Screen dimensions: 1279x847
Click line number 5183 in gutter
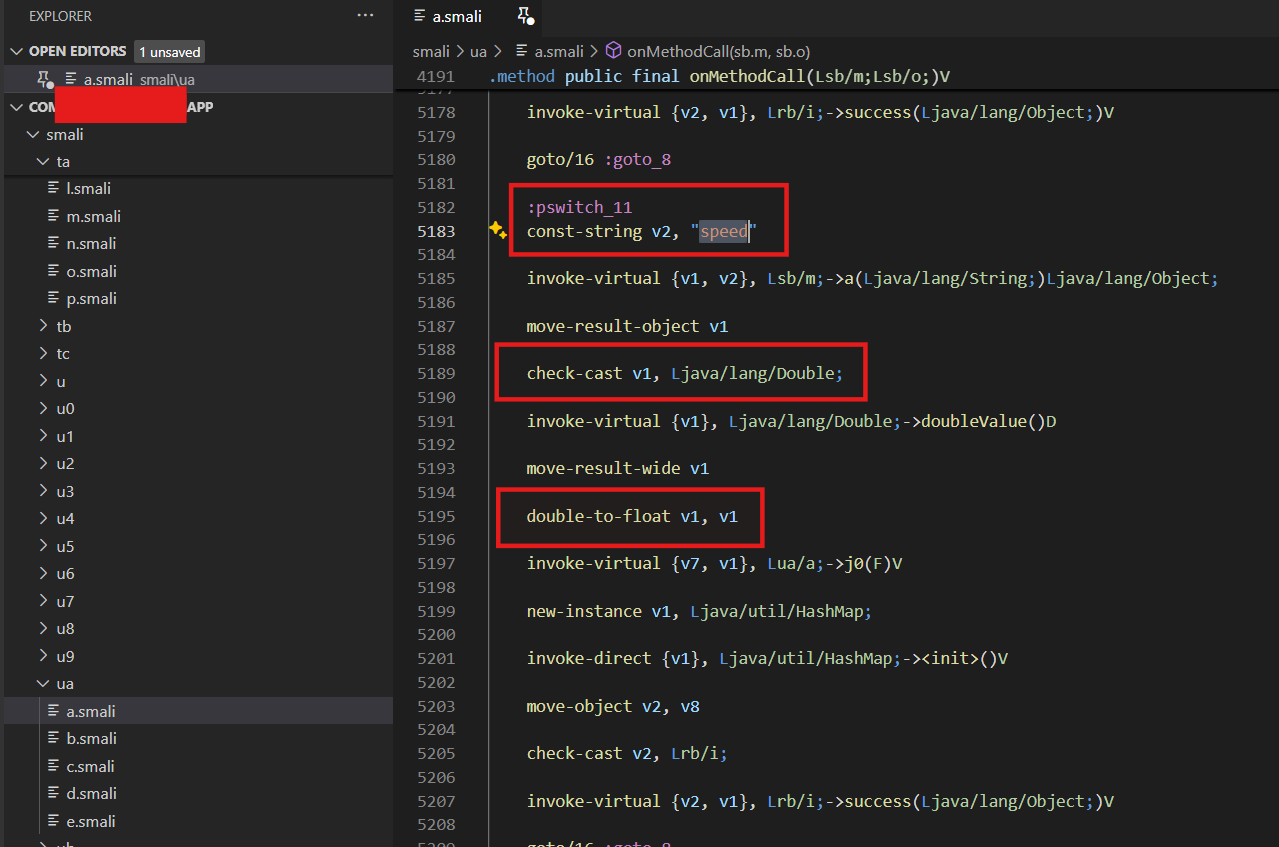click(x=436, y=231)
